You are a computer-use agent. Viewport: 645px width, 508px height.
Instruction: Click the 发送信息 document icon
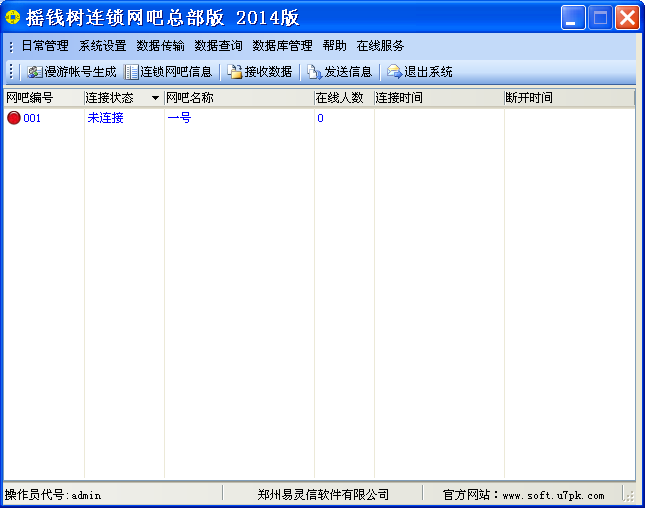(315, 72)
